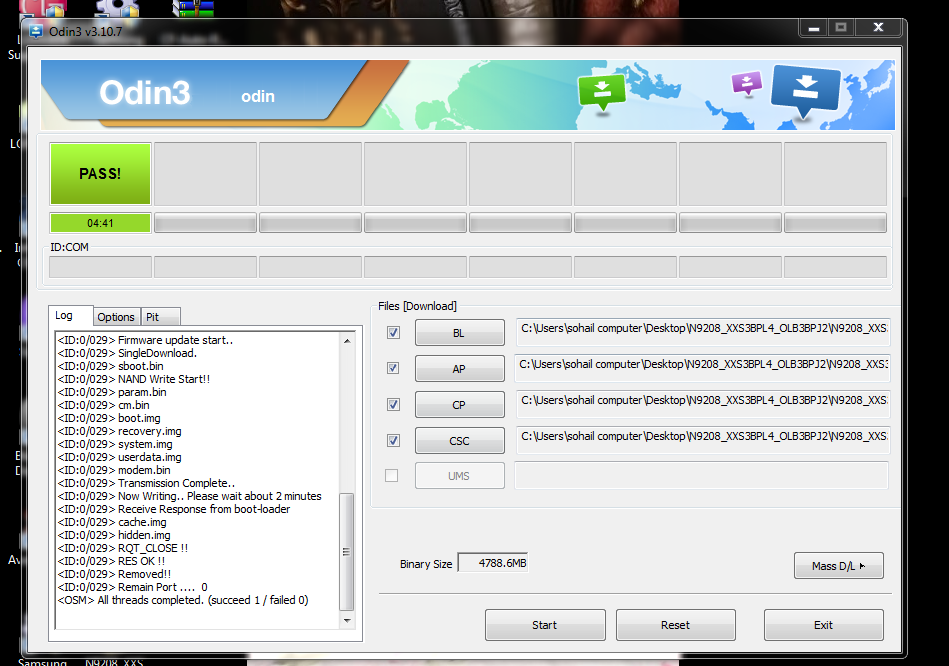Viewport: 949px width, 666px height.
Task: Click the 04:41 elapsed progress bar
Action: (x=100, y=223)
